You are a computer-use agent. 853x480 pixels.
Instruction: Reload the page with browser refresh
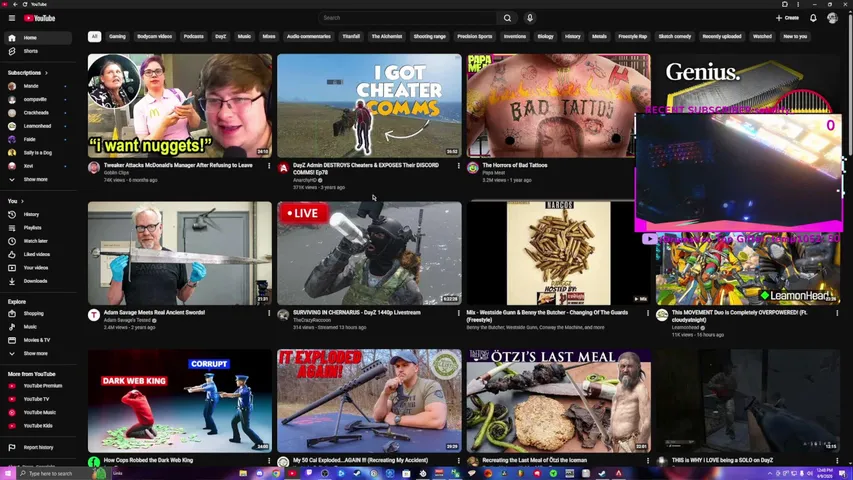click(x=25, y=4)
